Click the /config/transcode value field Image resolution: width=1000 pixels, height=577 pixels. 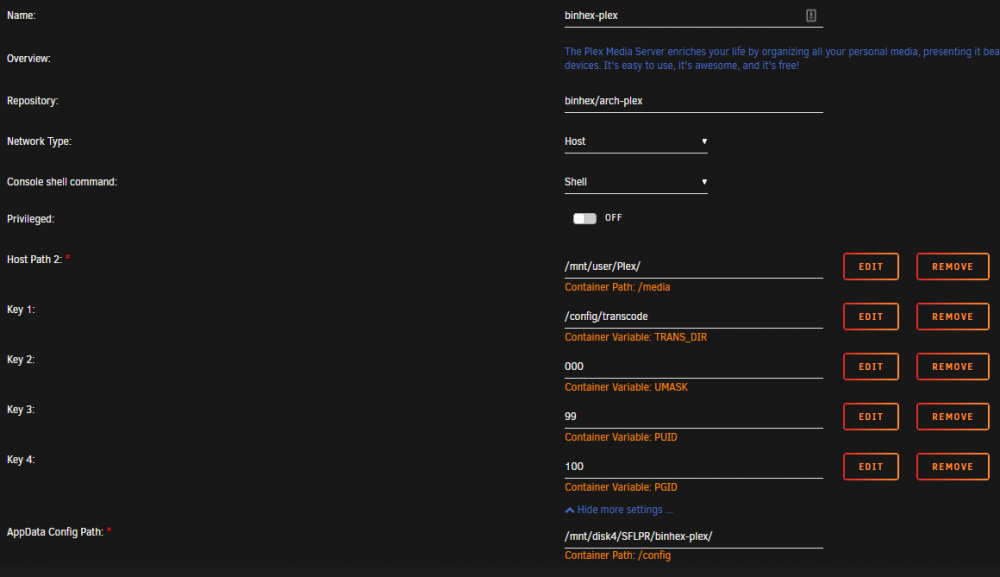tap(693, 317)
